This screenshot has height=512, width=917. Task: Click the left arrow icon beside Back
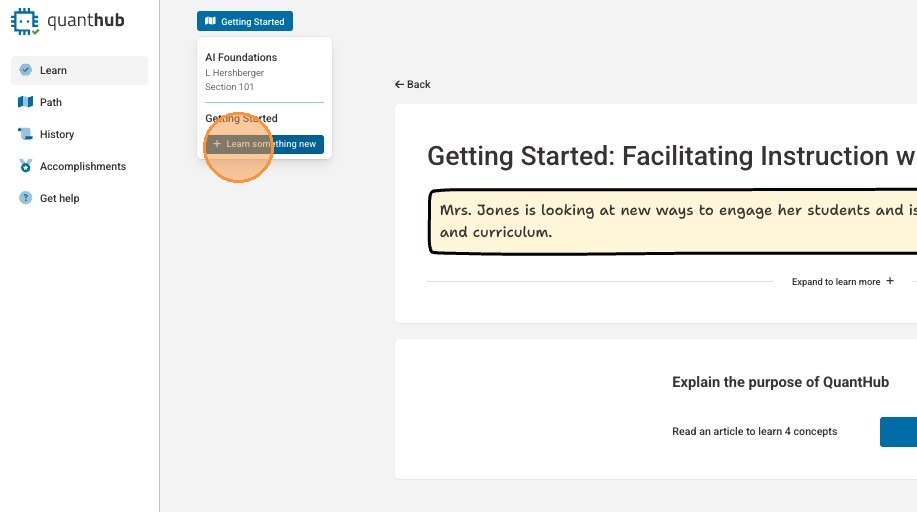pyautogui.click(x=400, y=85)
